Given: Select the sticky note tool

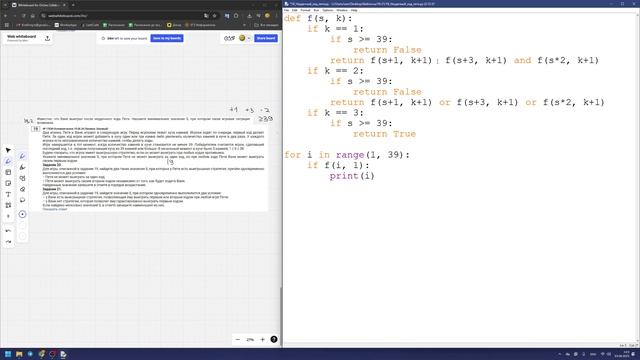Looking at the screenshot, I should pos(8,183).
